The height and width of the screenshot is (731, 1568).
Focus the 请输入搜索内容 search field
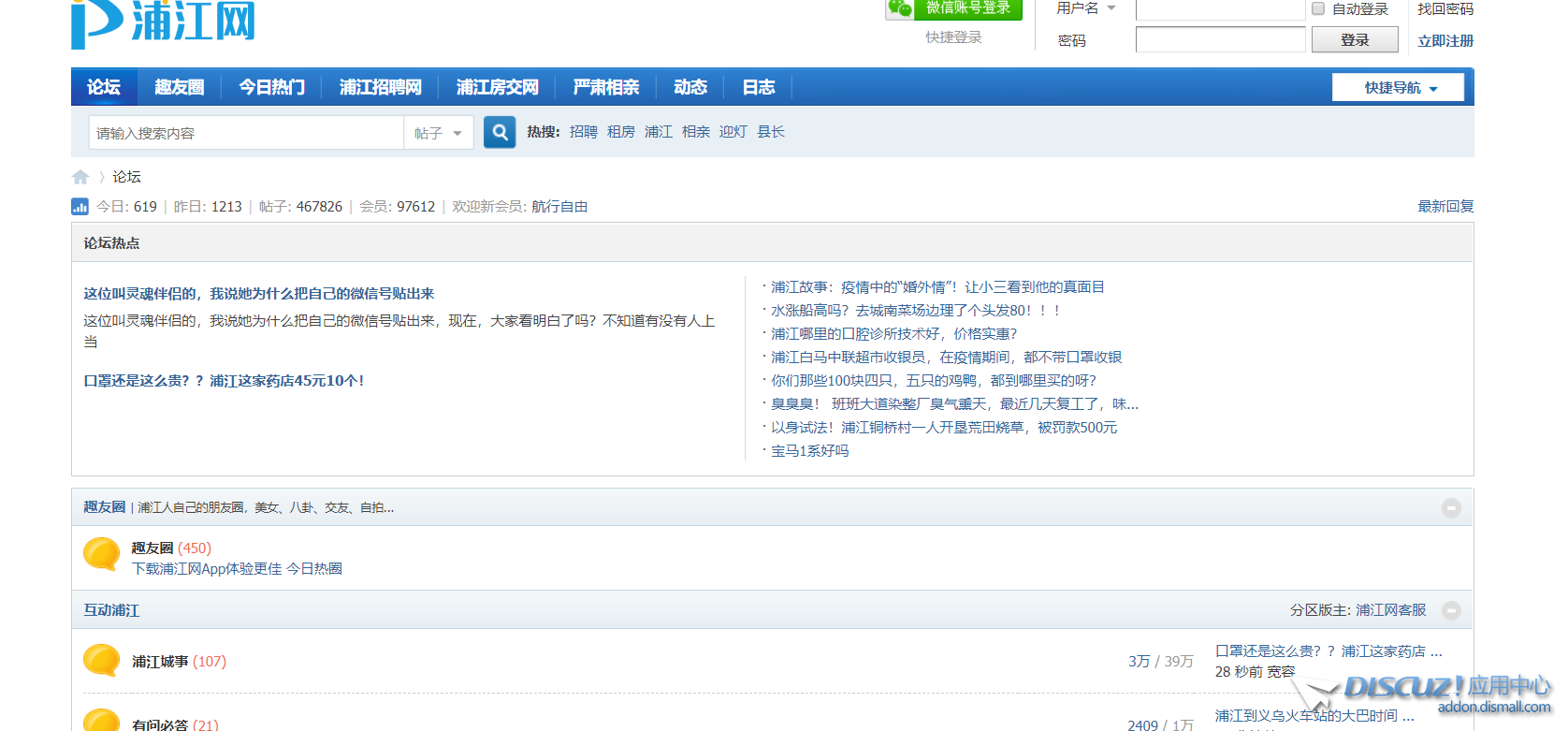point(246,133)
